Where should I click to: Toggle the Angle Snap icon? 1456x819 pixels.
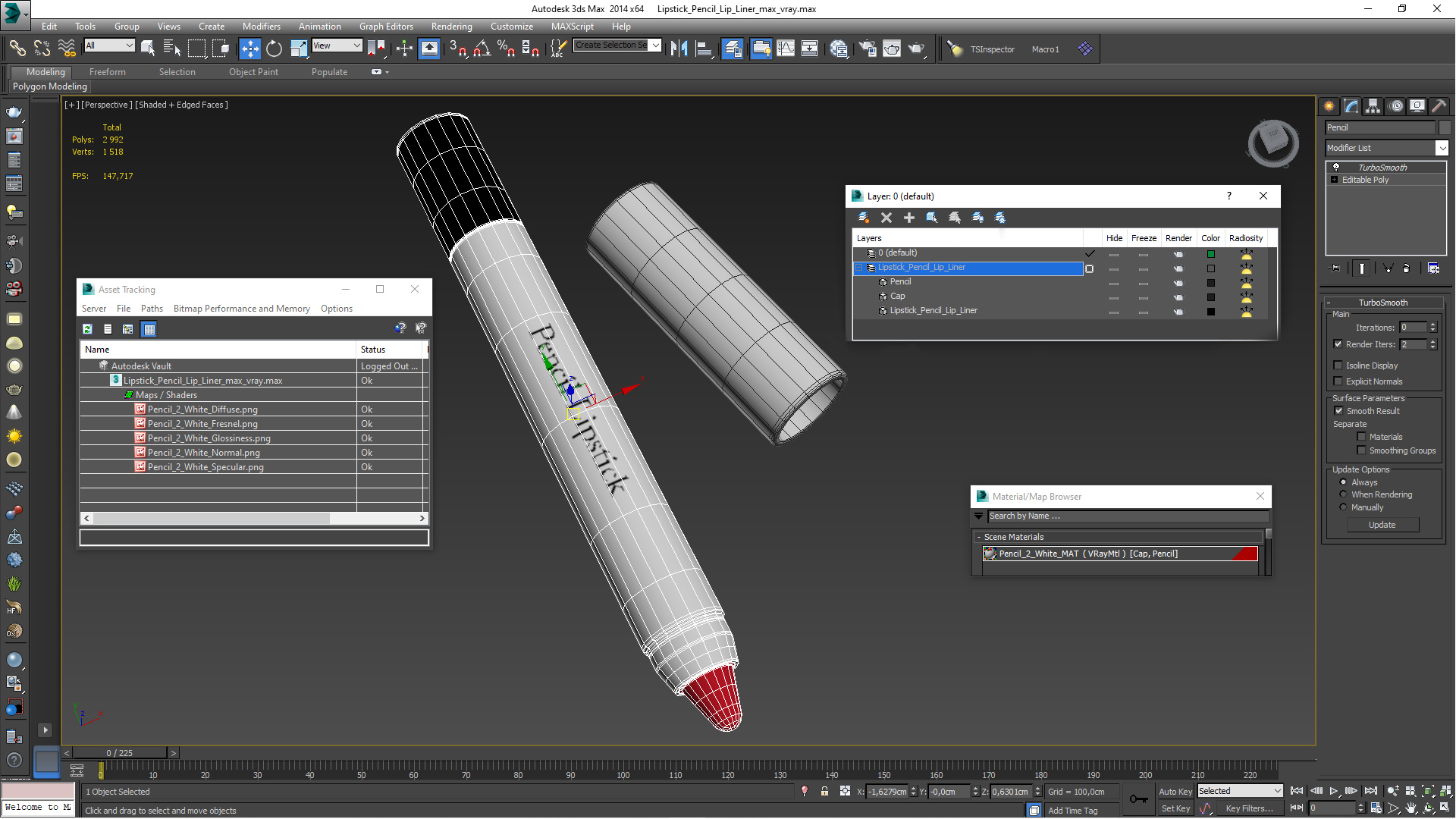pos(482,49)
